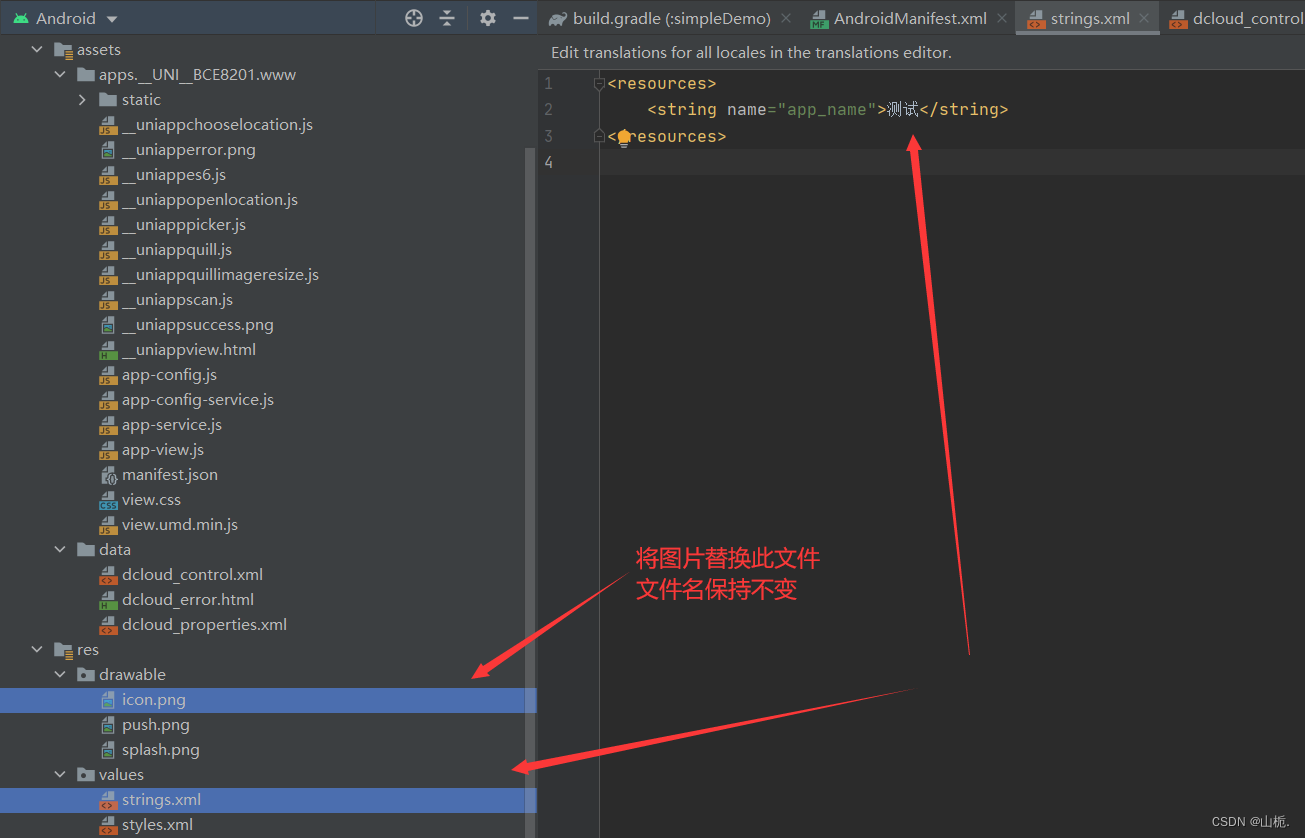Select __uniappchooselocation.js file
The width and height of the screenshot is (1305, 838).
pos(217,124)
